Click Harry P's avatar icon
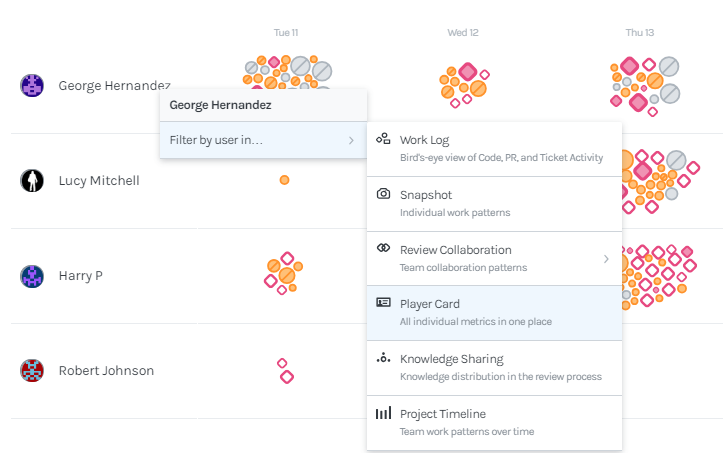 click(x=32, y=276)
